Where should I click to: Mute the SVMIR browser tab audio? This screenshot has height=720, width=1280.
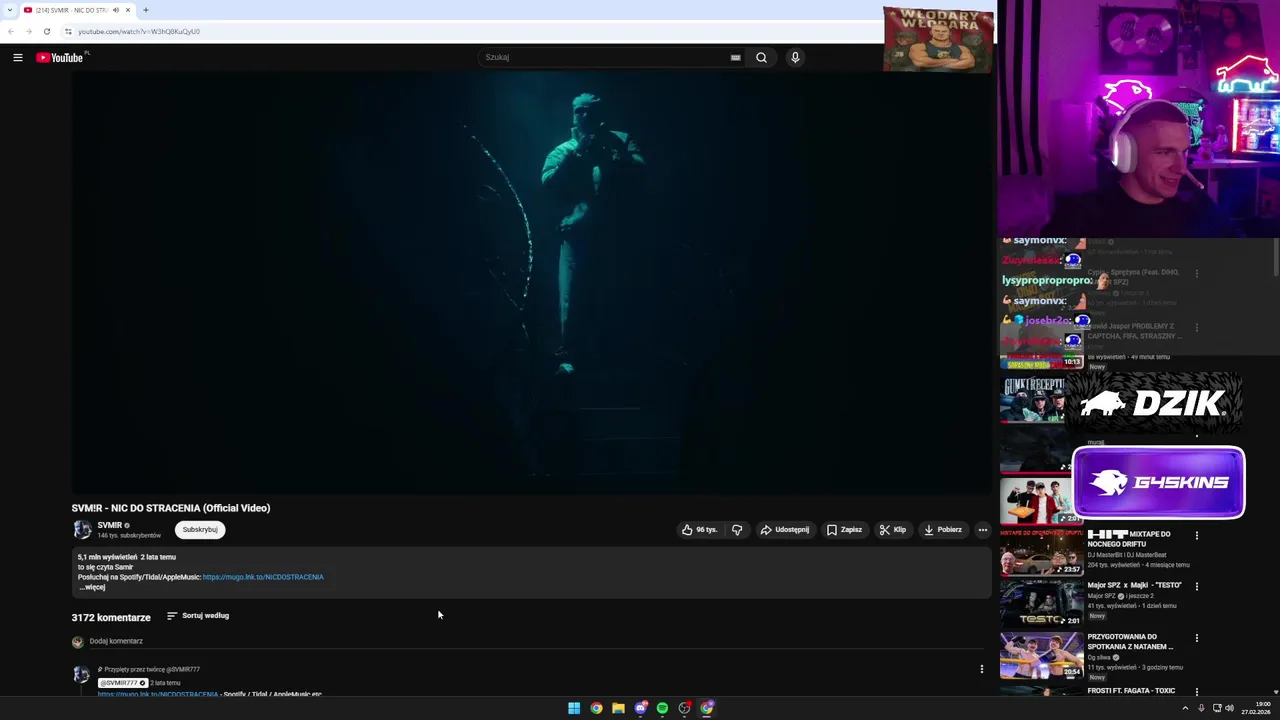point(116,10)
